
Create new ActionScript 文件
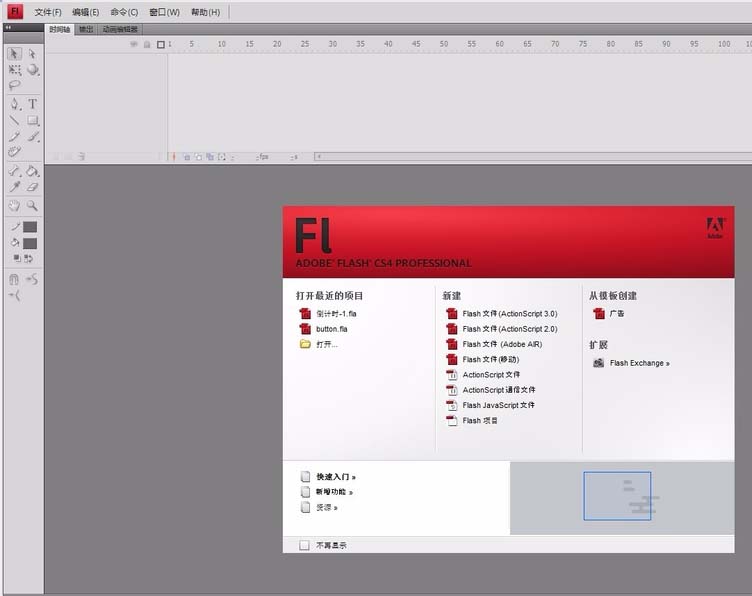point(482,374)
